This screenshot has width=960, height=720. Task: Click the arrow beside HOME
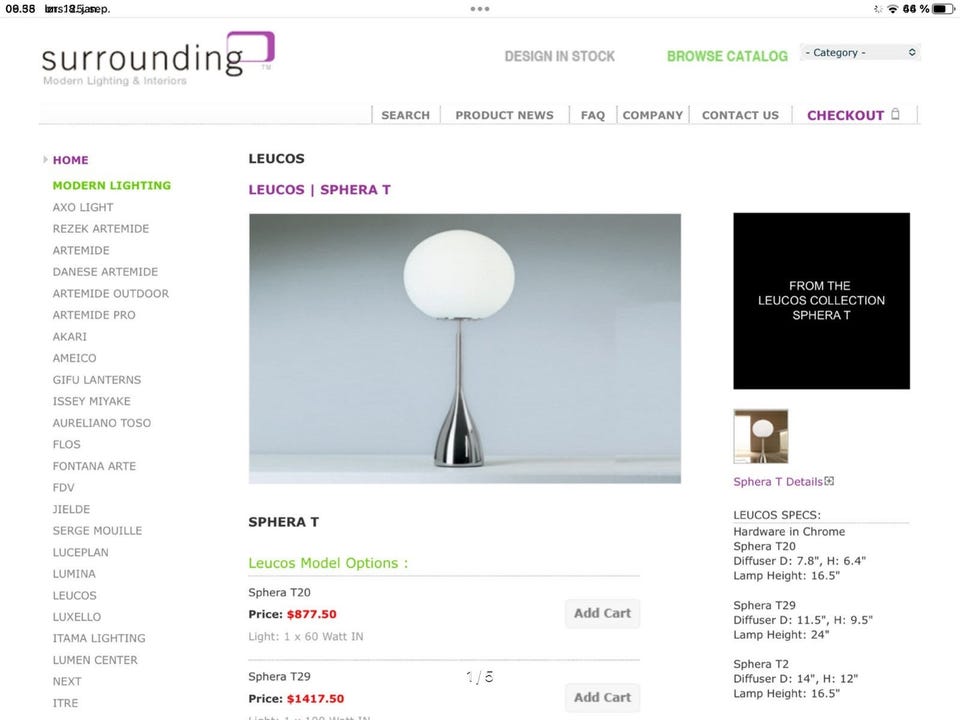[x=45, y=159]
